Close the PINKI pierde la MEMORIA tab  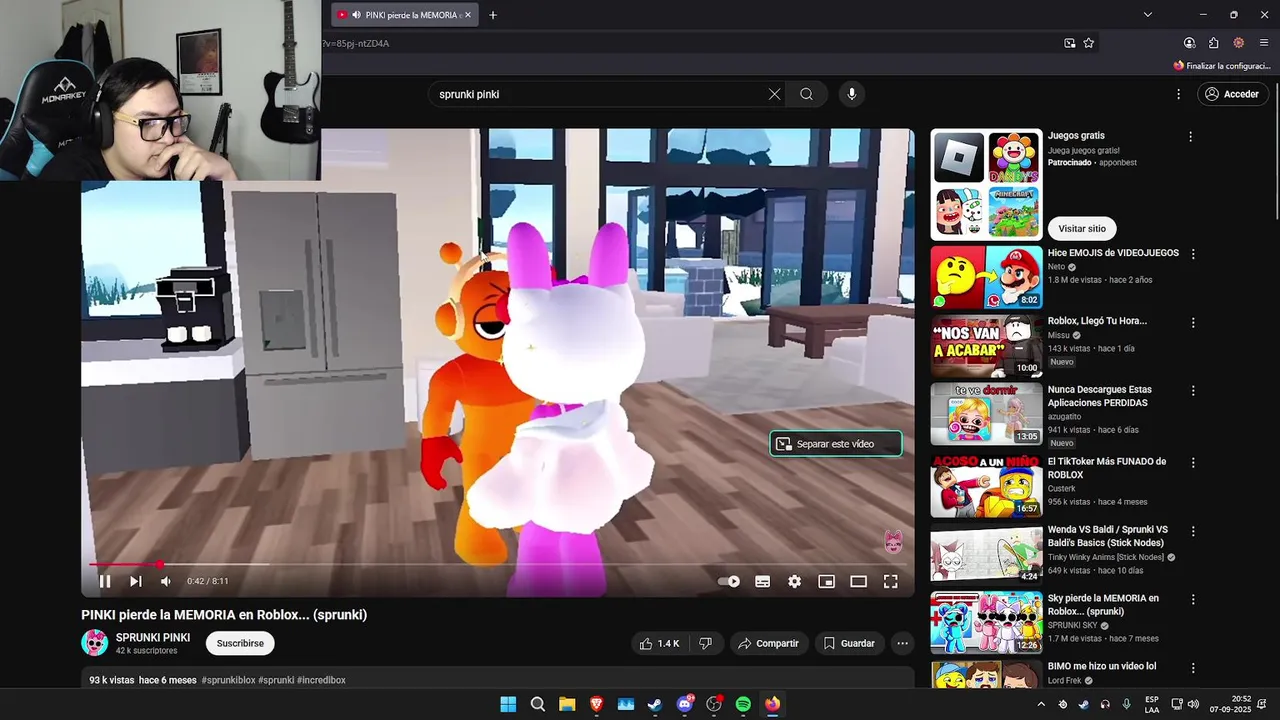pos(468,15)
